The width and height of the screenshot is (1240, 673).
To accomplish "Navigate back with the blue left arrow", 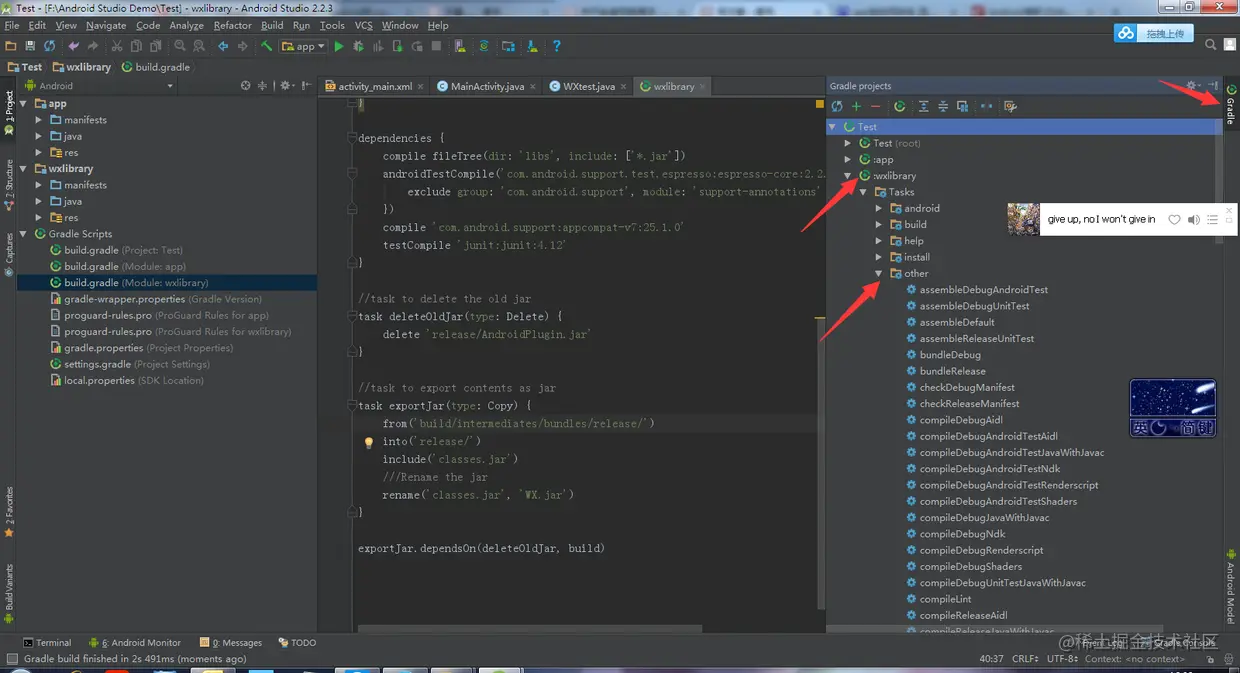I will click(224, 46).
